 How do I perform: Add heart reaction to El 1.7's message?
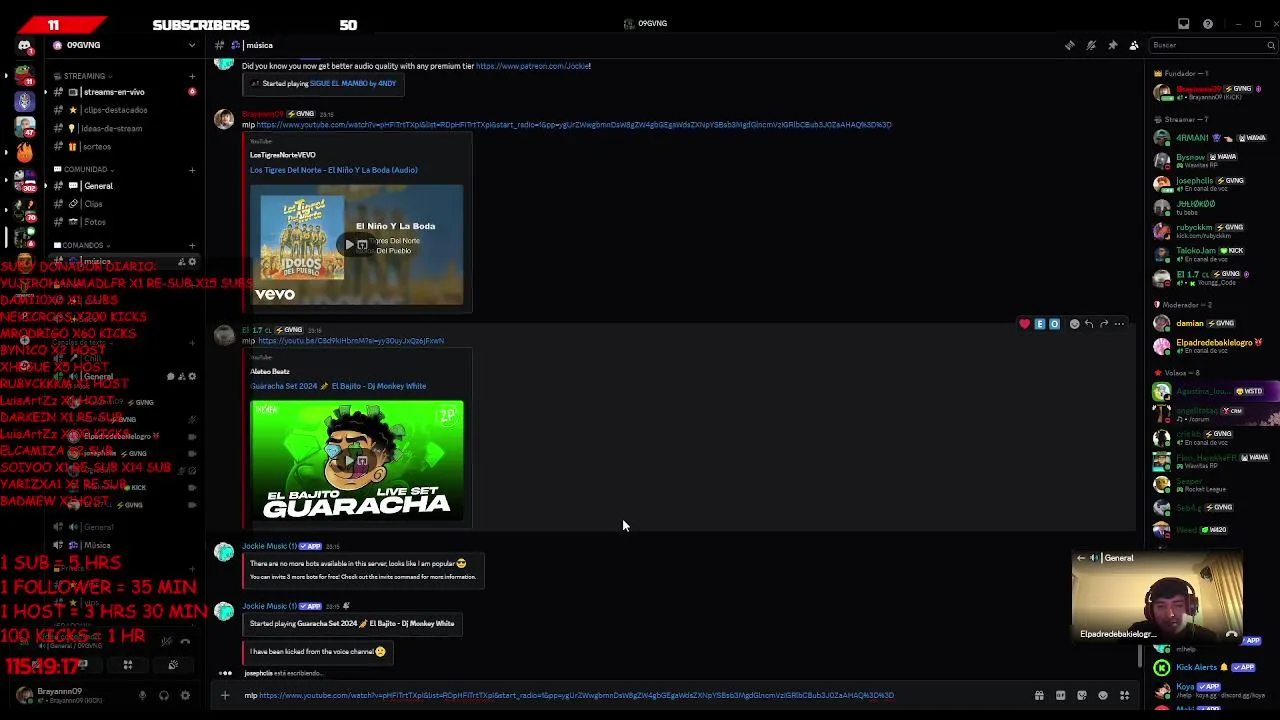[x=1024, y=324]
